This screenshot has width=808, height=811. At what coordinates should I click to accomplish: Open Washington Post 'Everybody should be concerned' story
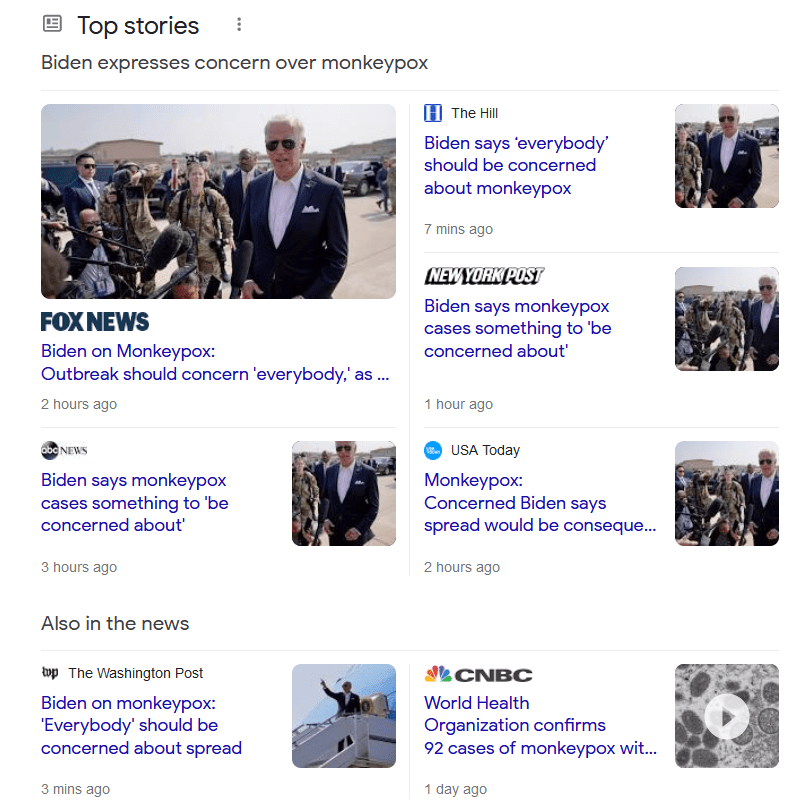click(x=141, y=726)
